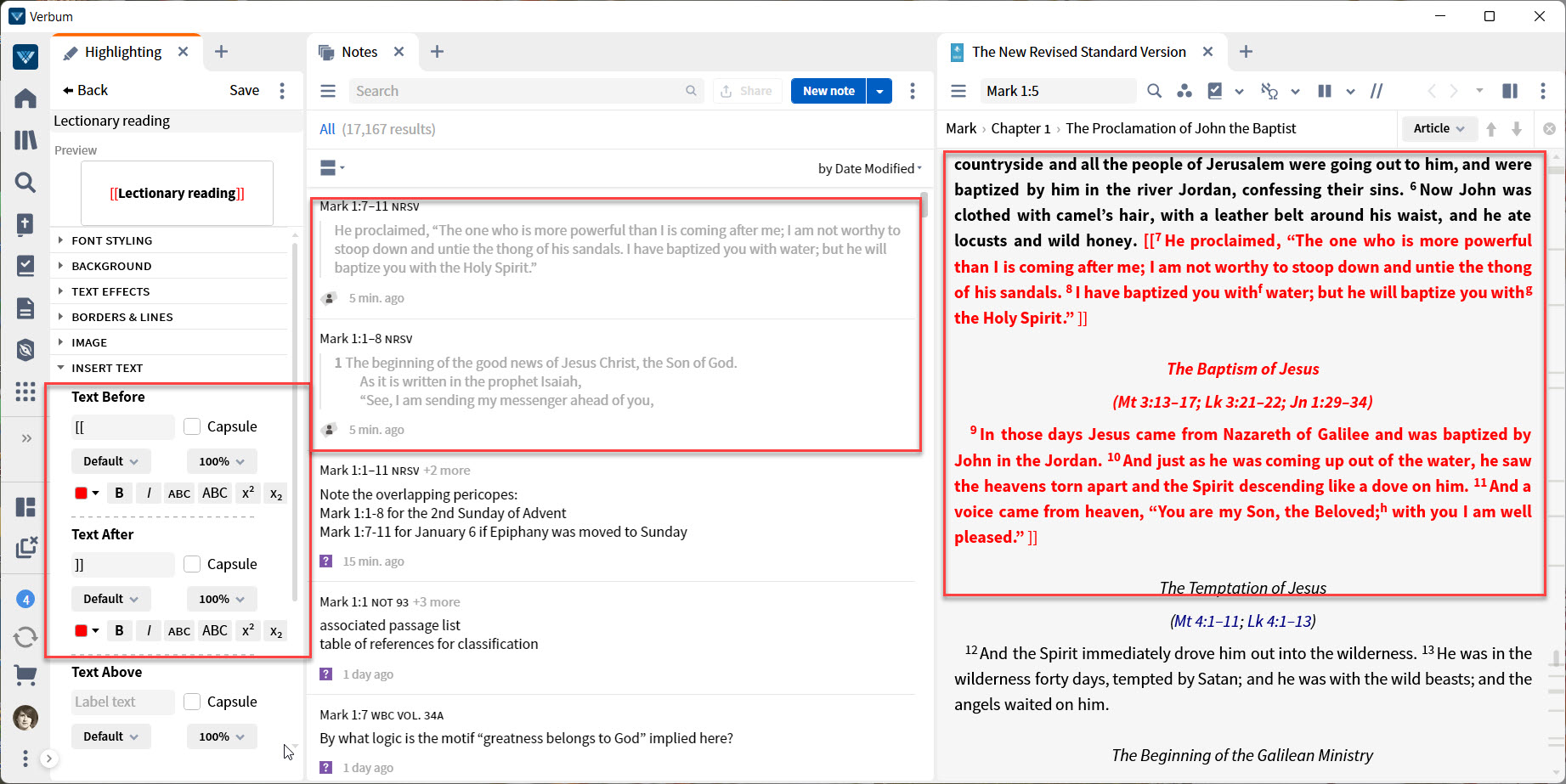Viewport: 1566px width, 784px height.
Task: Open the Home panel in the sidebar
Action: [x=25, y=98]
